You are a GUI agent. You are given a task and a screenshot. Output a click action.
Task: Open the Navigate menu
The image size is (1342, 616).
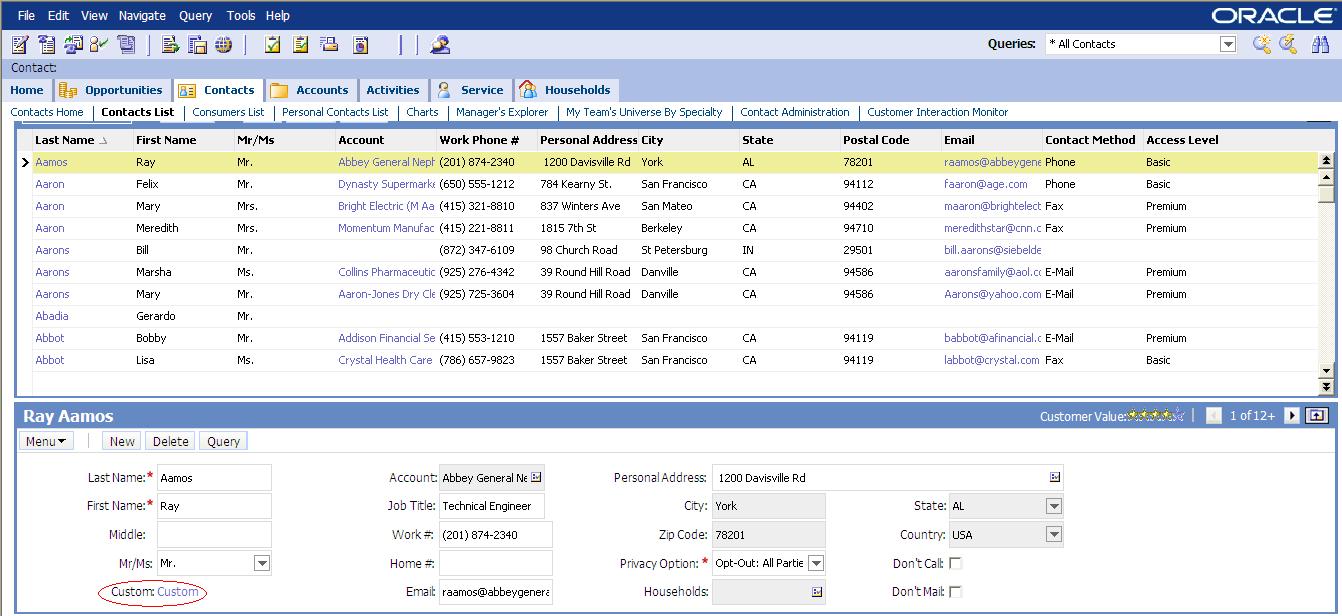point(142,15)
